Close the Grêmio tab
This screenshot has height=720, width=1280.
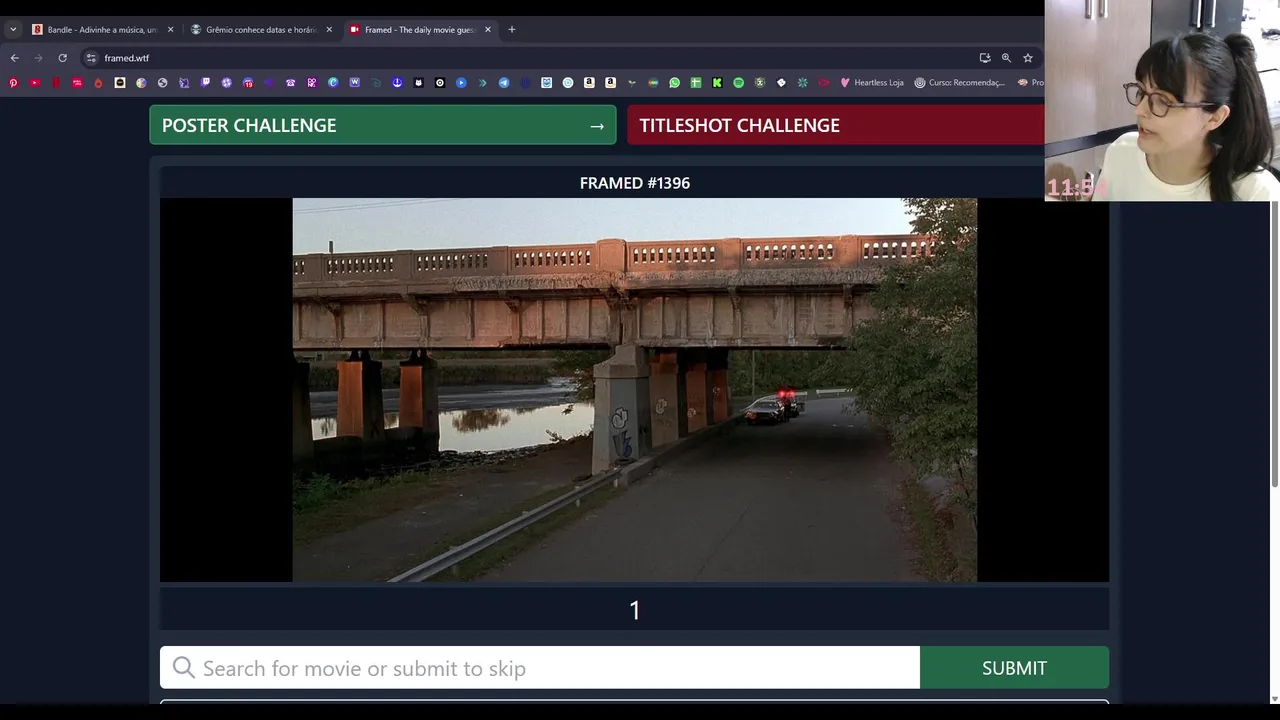click(329, 30)
